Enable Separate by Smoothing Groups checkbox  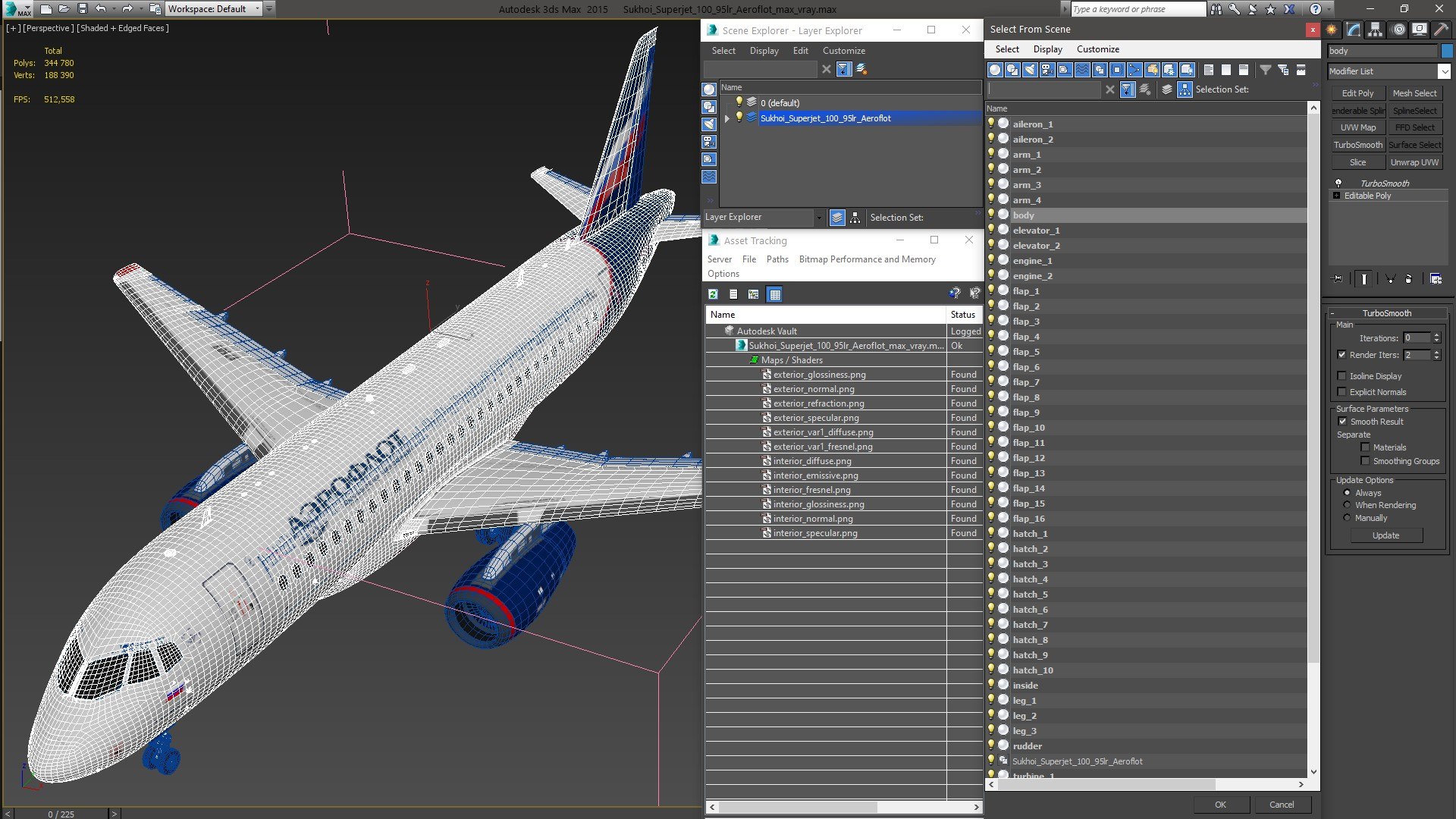(x=1365, y=461)
